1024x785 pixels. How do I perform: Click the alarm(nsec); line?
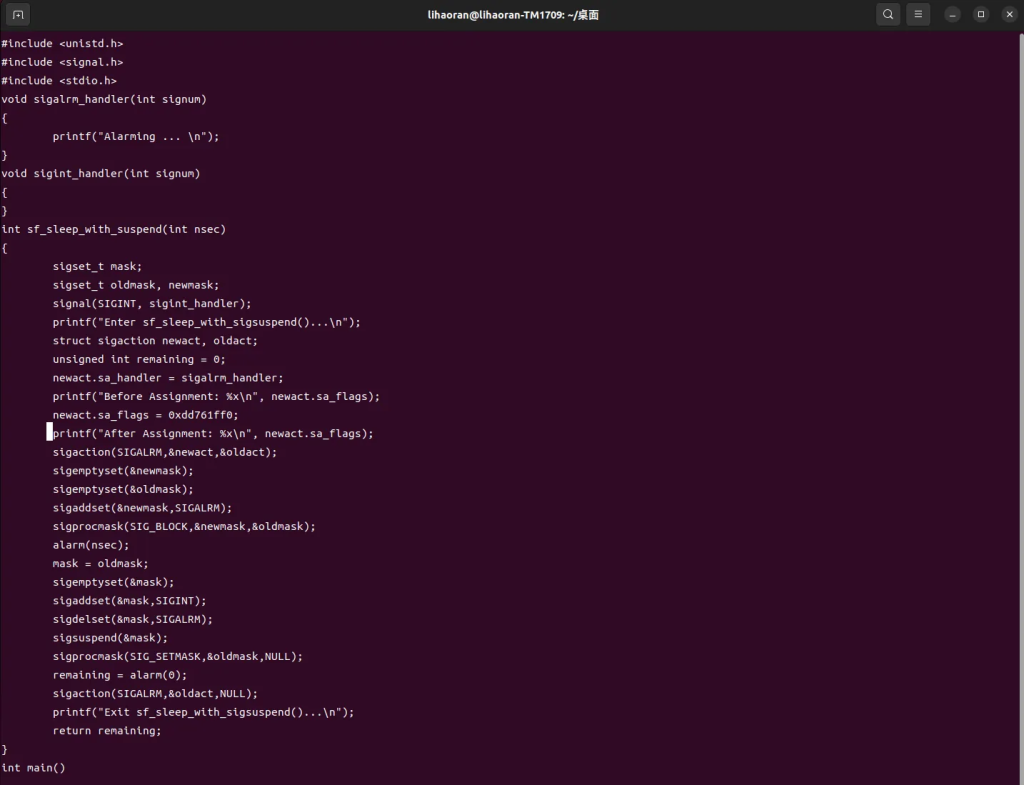91,545
